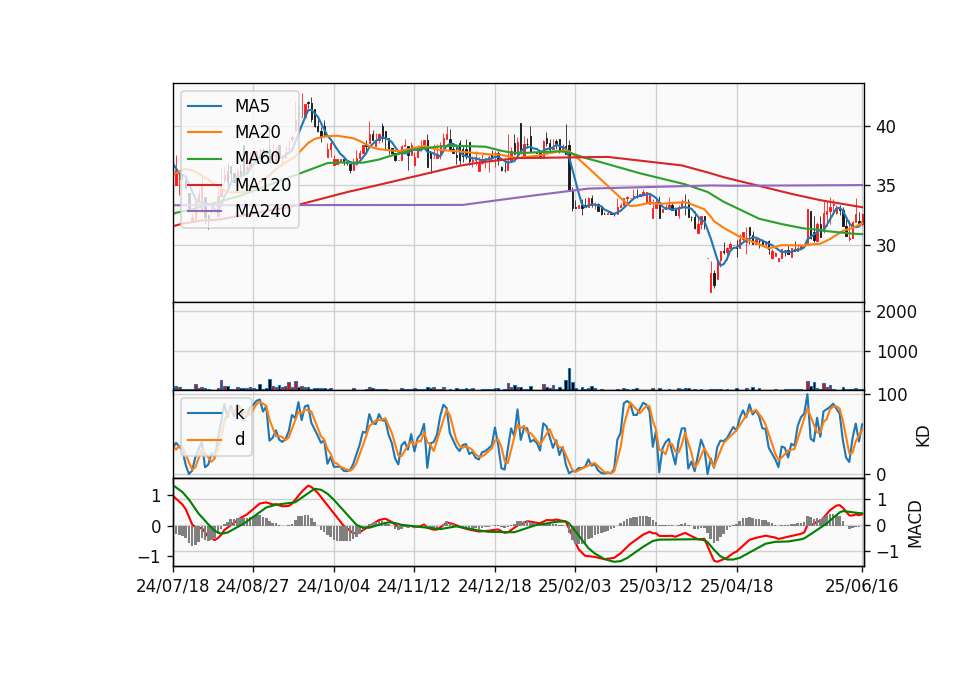Click the price axis label 35
The image size is (960, 690).
tap(886, 186)
